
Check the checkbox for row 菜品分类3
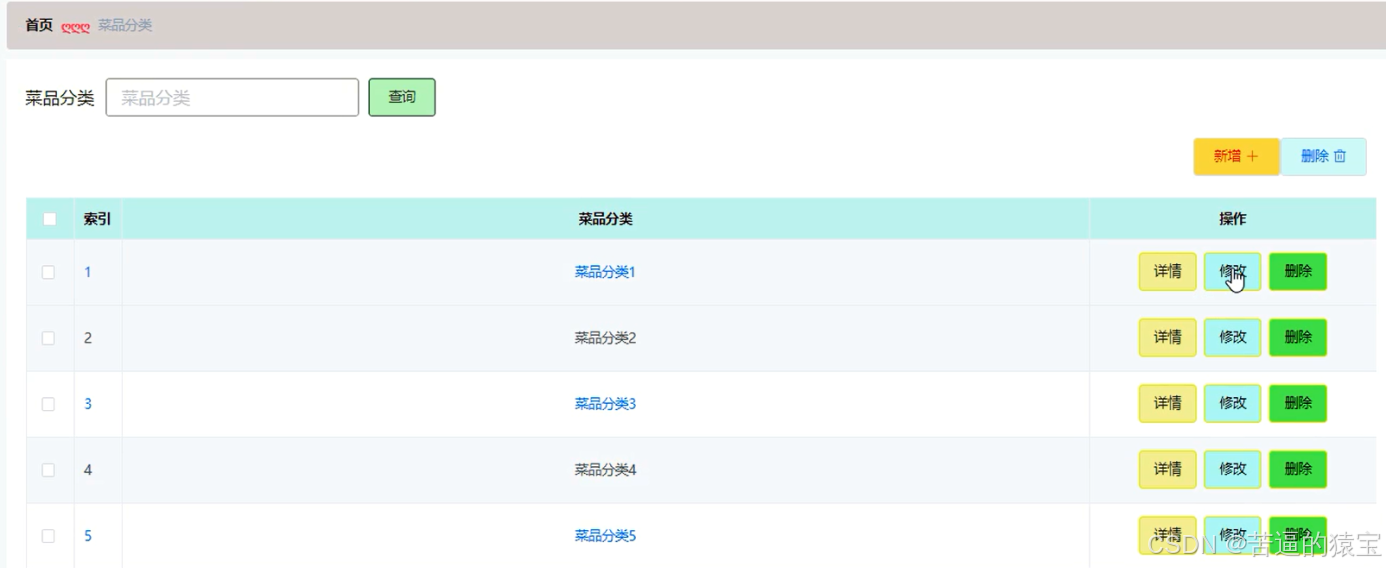(48, 404)
